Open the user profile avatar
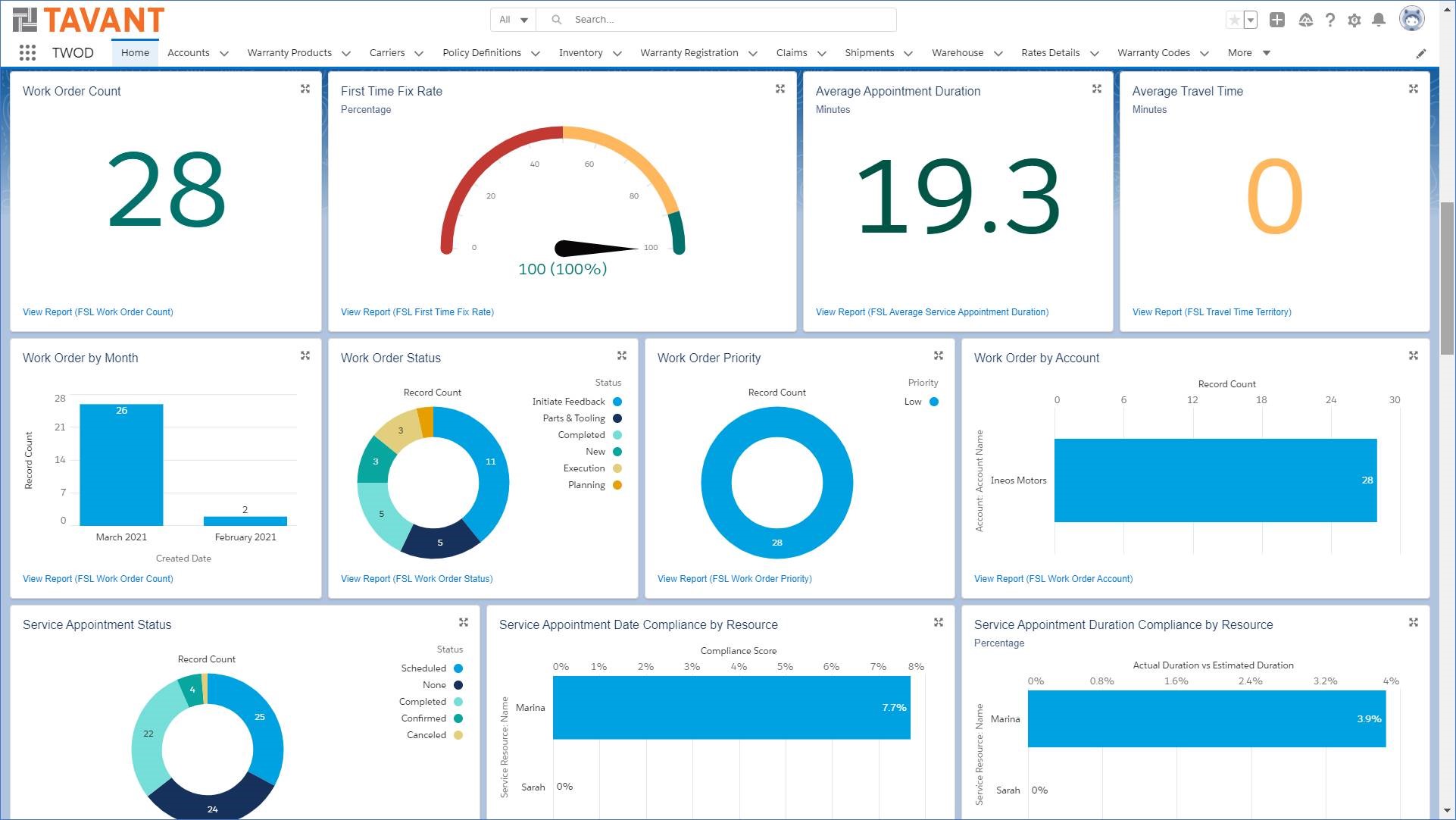This screenshot has width=1456, height=820. point(1411,19)
